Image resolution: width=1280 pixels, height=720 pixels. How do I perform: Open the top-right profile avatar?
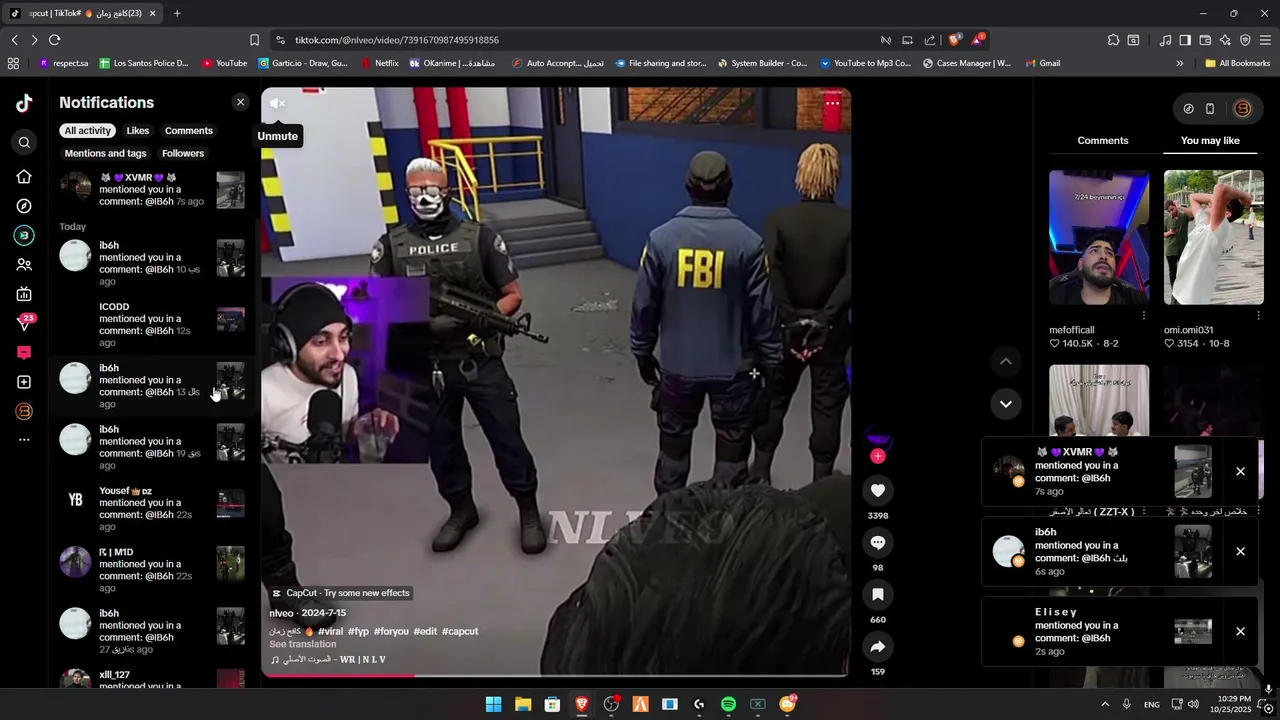tap(1242, 109)
